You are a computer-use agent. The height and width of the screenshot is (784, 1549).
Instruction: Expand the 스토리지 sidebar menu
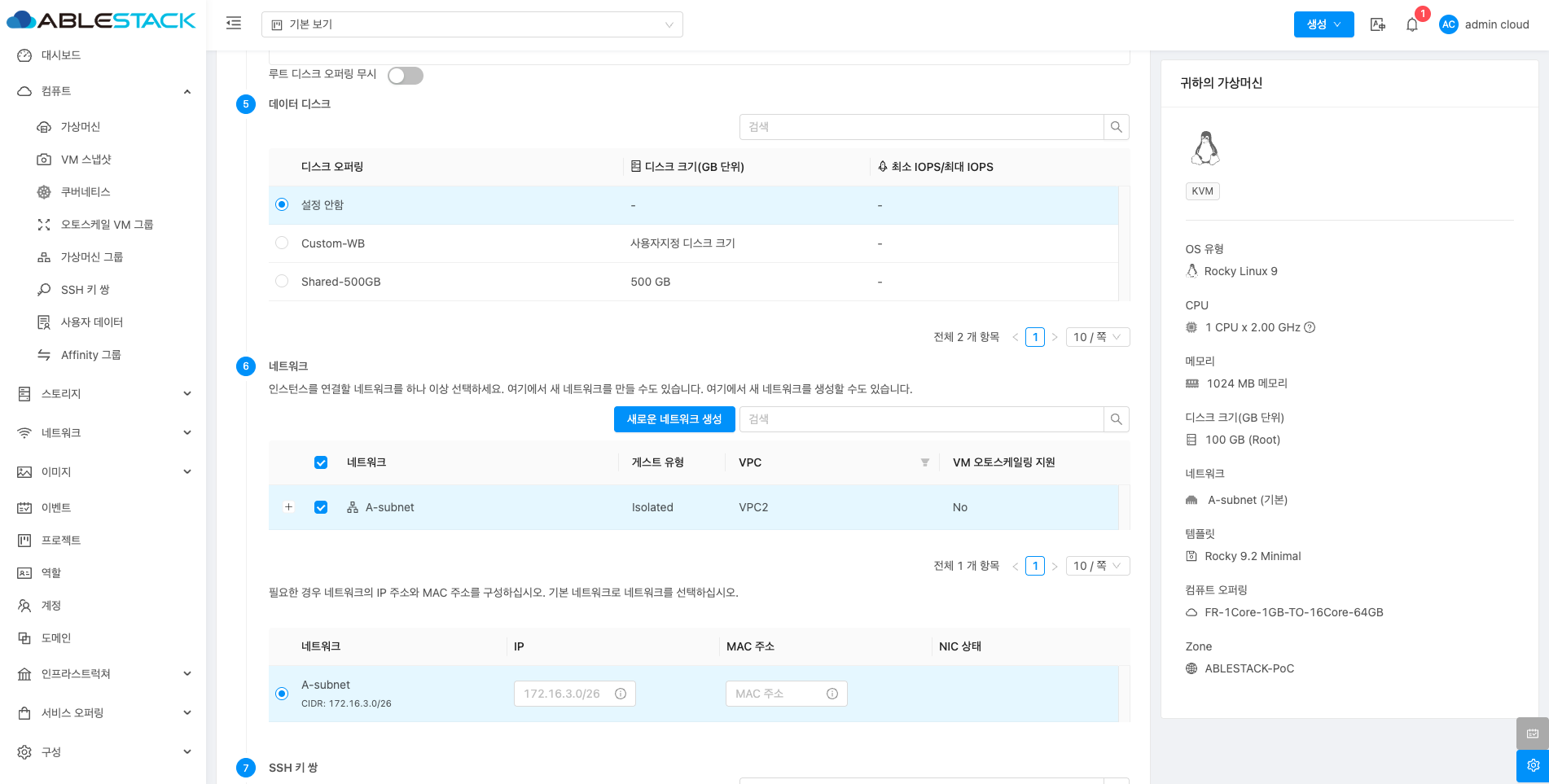point(104,394)
